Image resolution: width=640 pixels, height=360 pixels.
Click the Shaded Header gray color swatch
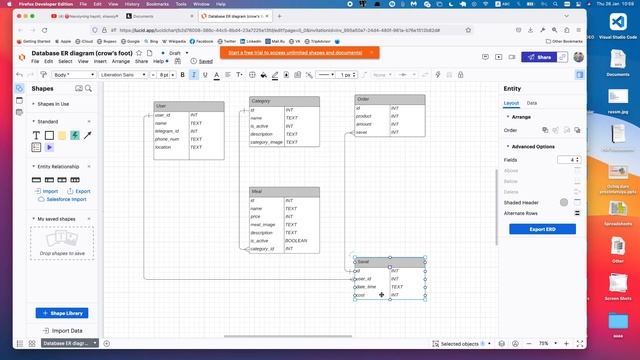pyautogui.click(x=564, y=202)
